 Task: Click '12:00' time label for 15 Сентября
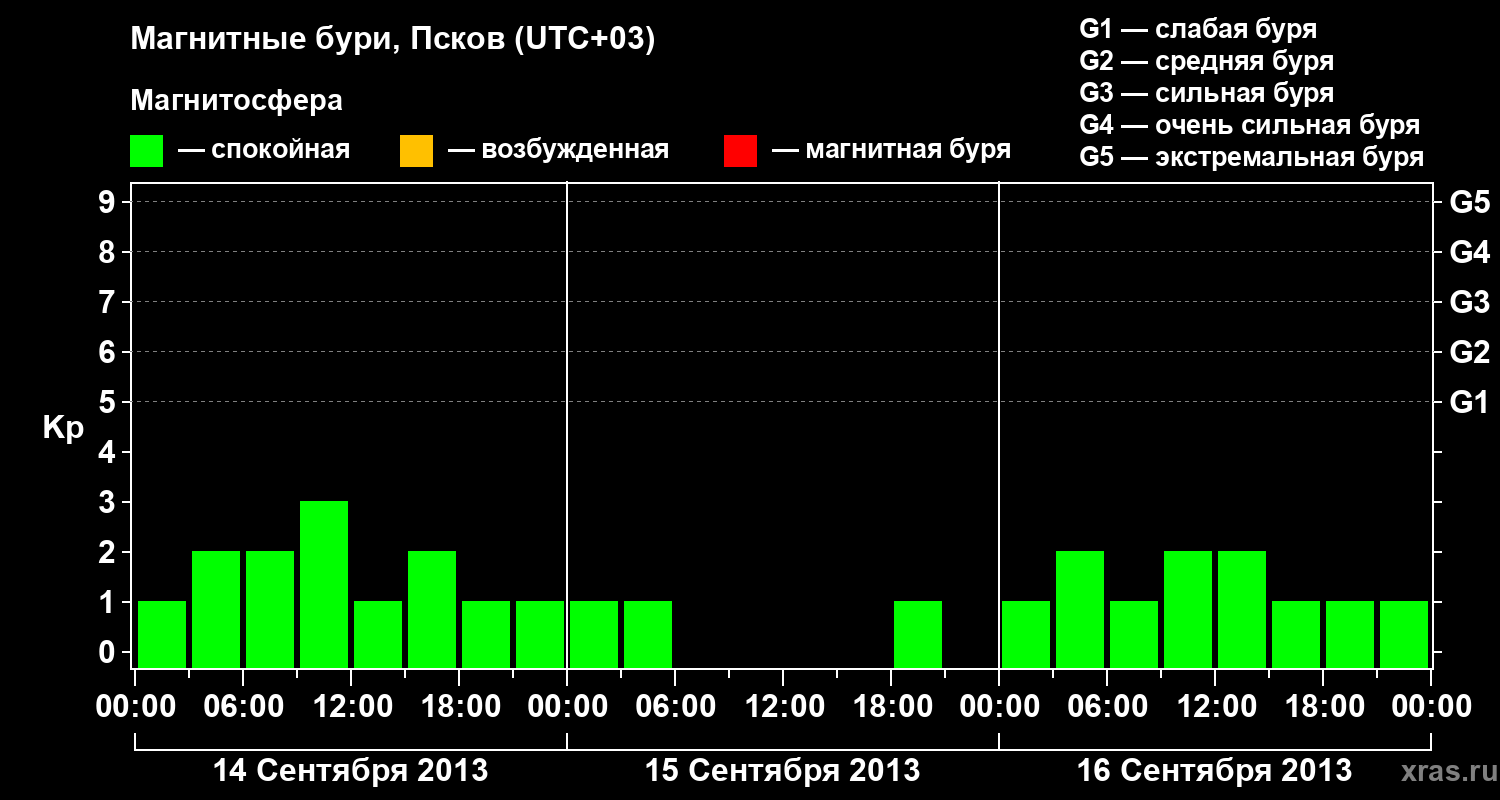783,707
